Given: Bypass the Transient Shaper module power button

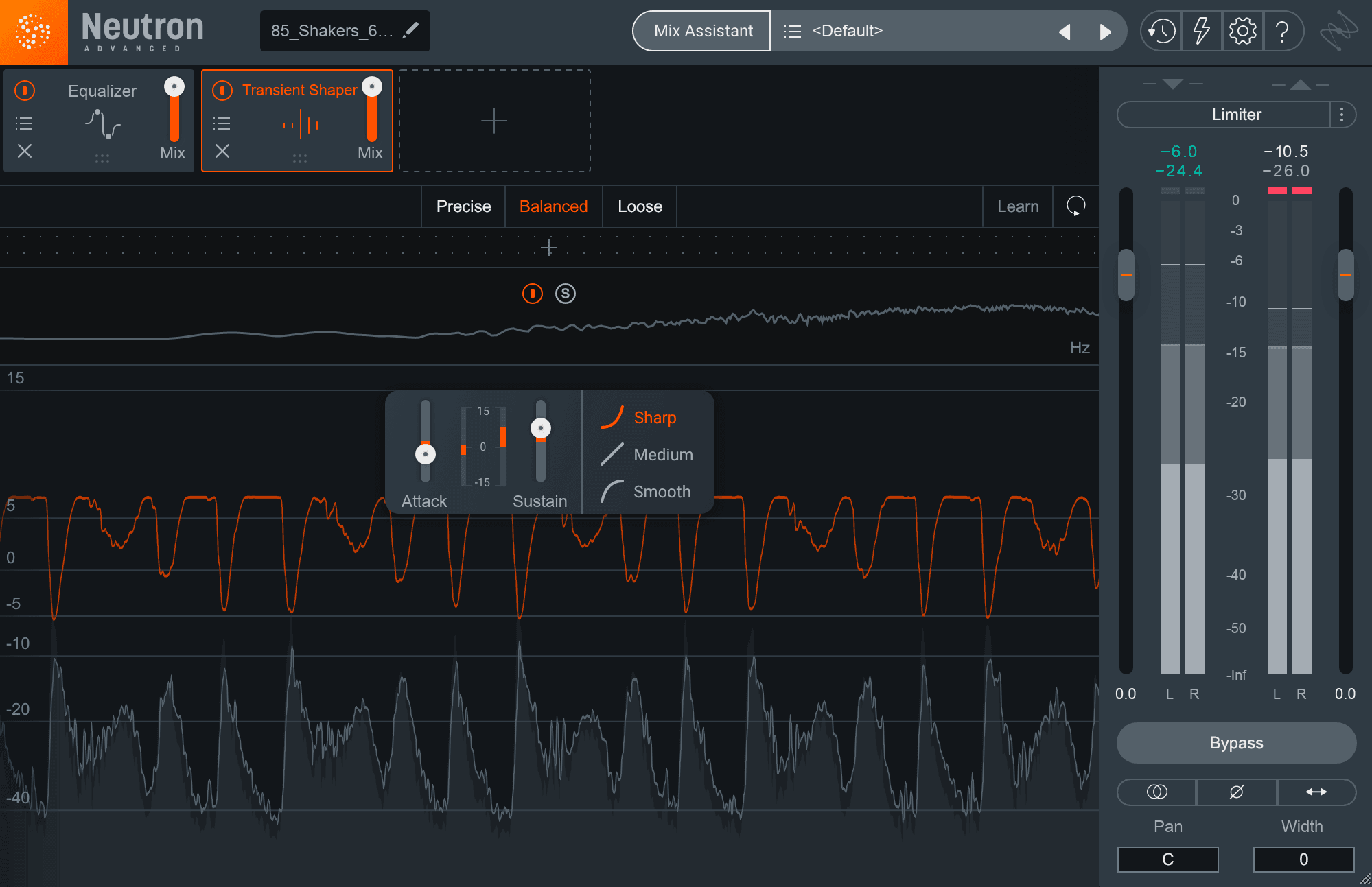Looking at the screenshot, I should [222, 91].
